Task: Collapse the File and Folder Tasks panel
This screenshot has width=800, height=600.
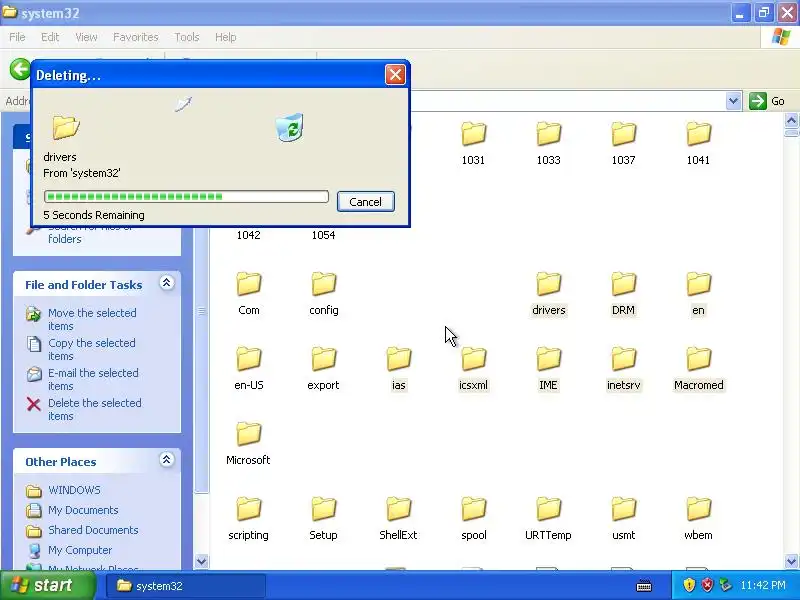Action: [166, 283]
